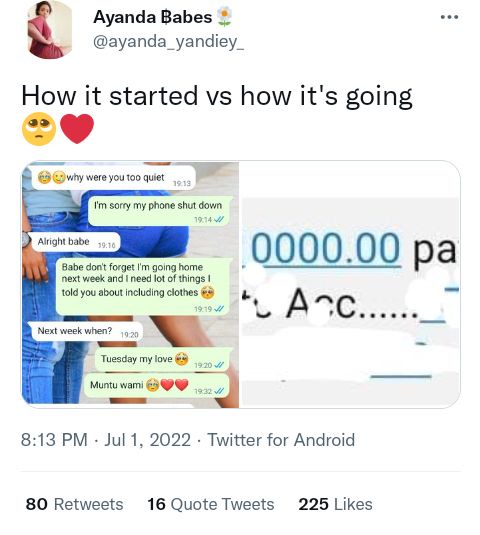The image size is (480, 535).
Task: Click the pleading face emoji in tweet
Action: 39,129
